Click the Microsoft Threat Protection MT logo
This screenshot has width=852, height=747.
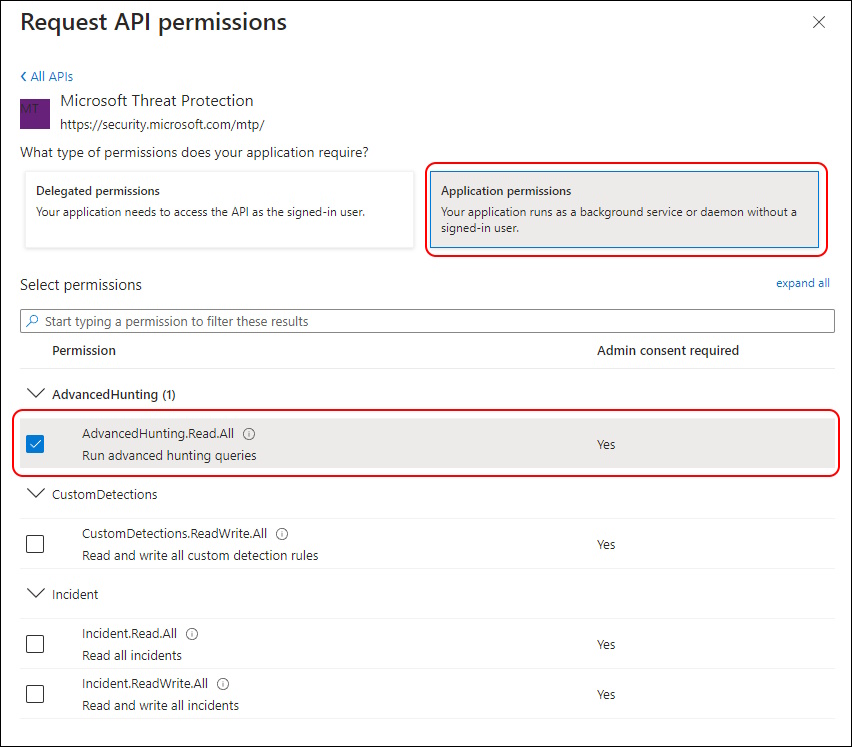click(35, 114)
